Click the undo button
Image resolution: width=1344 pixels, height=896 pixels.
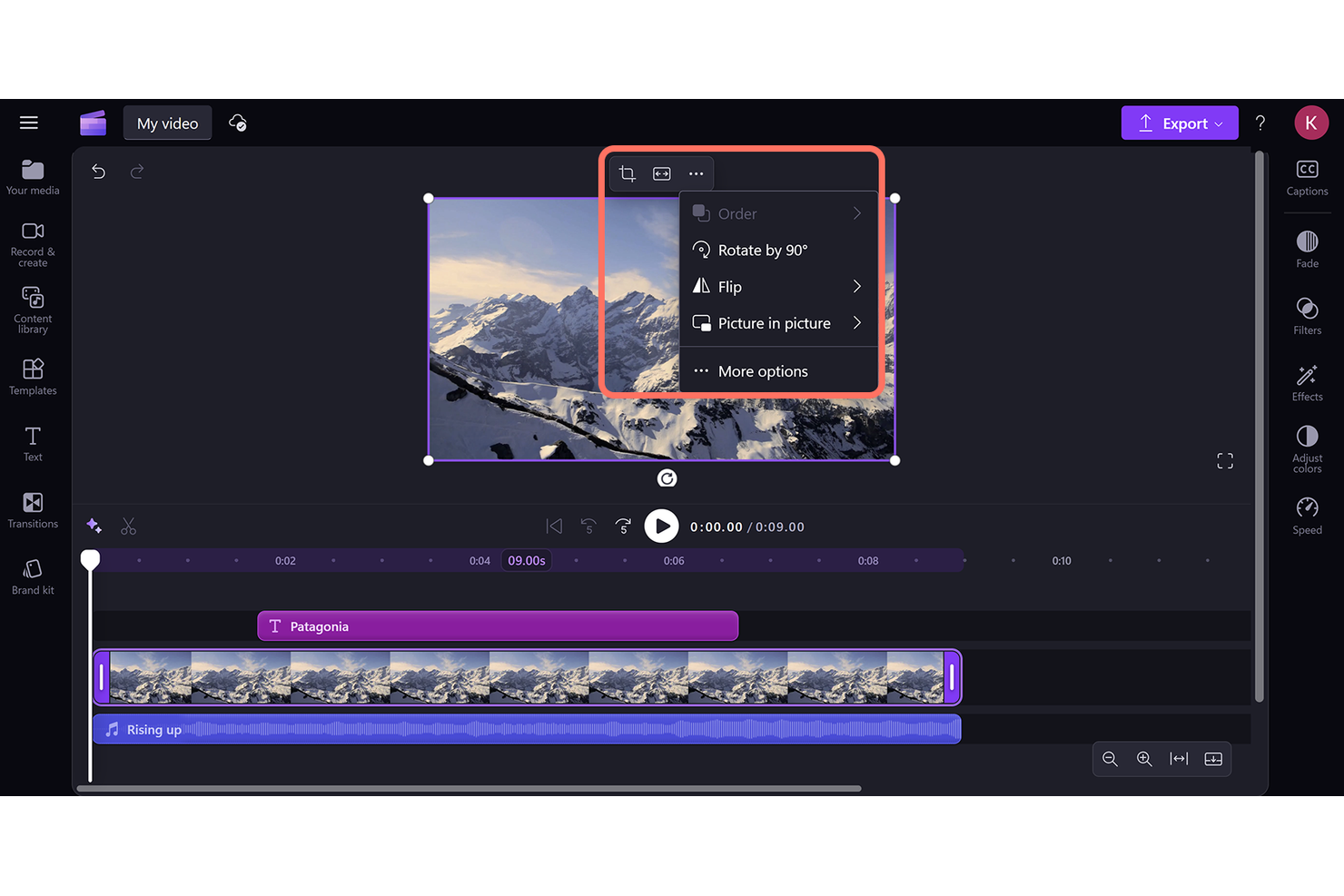click(98, 171)
